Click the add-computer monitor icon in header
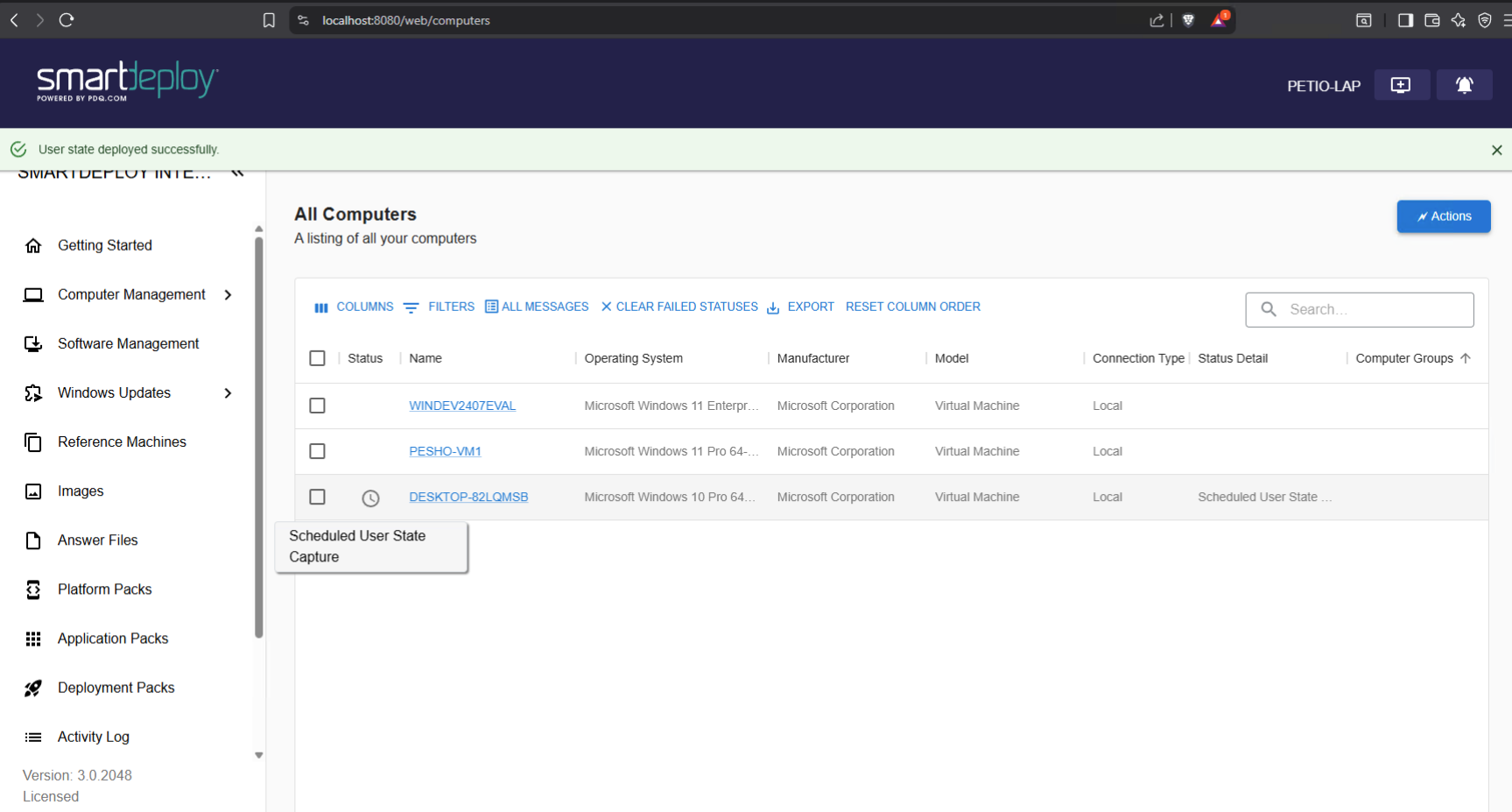The width and height of the screenshot is (1512, 812). pos(1401,85)
